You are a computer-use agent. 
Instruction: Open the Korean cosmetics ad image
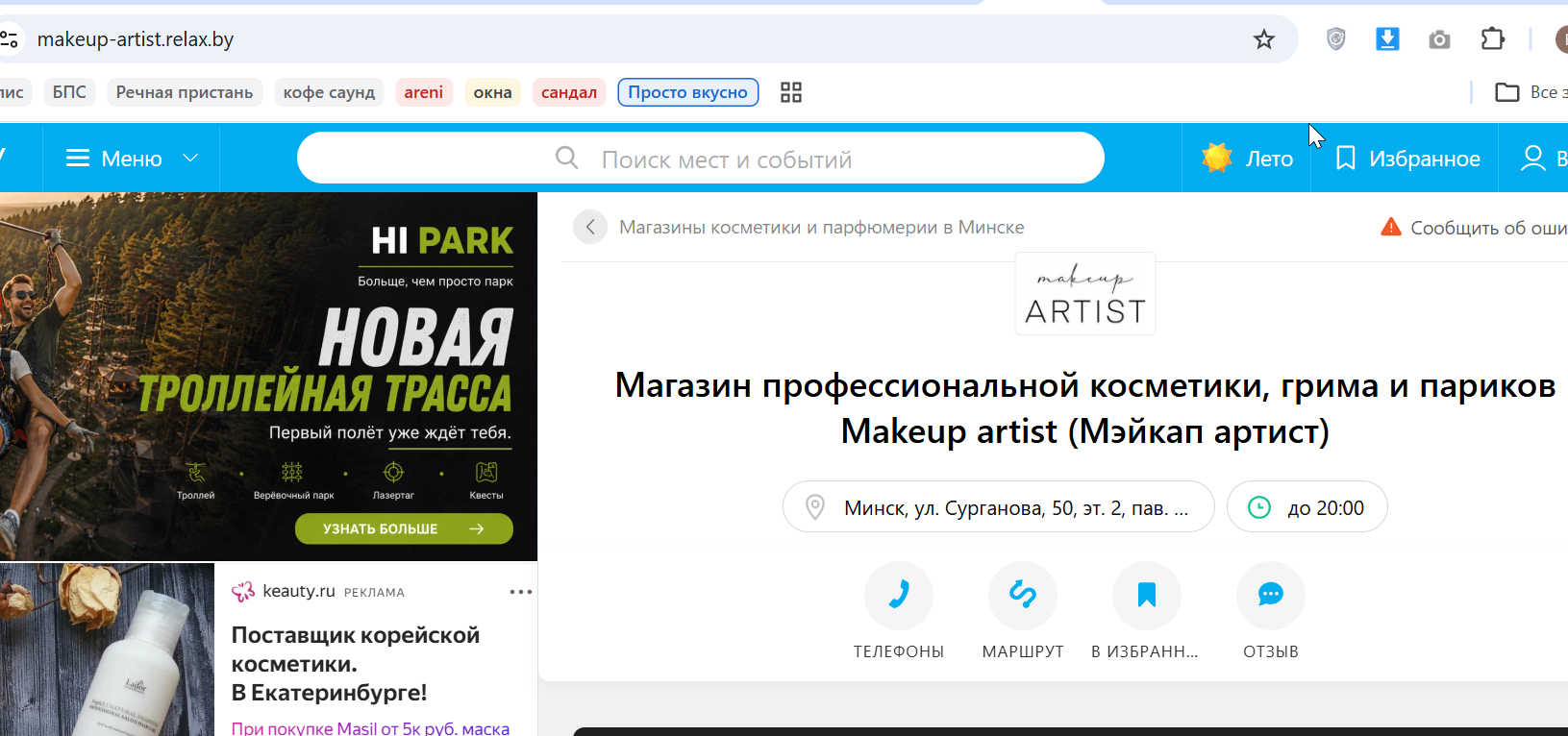(x=107, y=650)
